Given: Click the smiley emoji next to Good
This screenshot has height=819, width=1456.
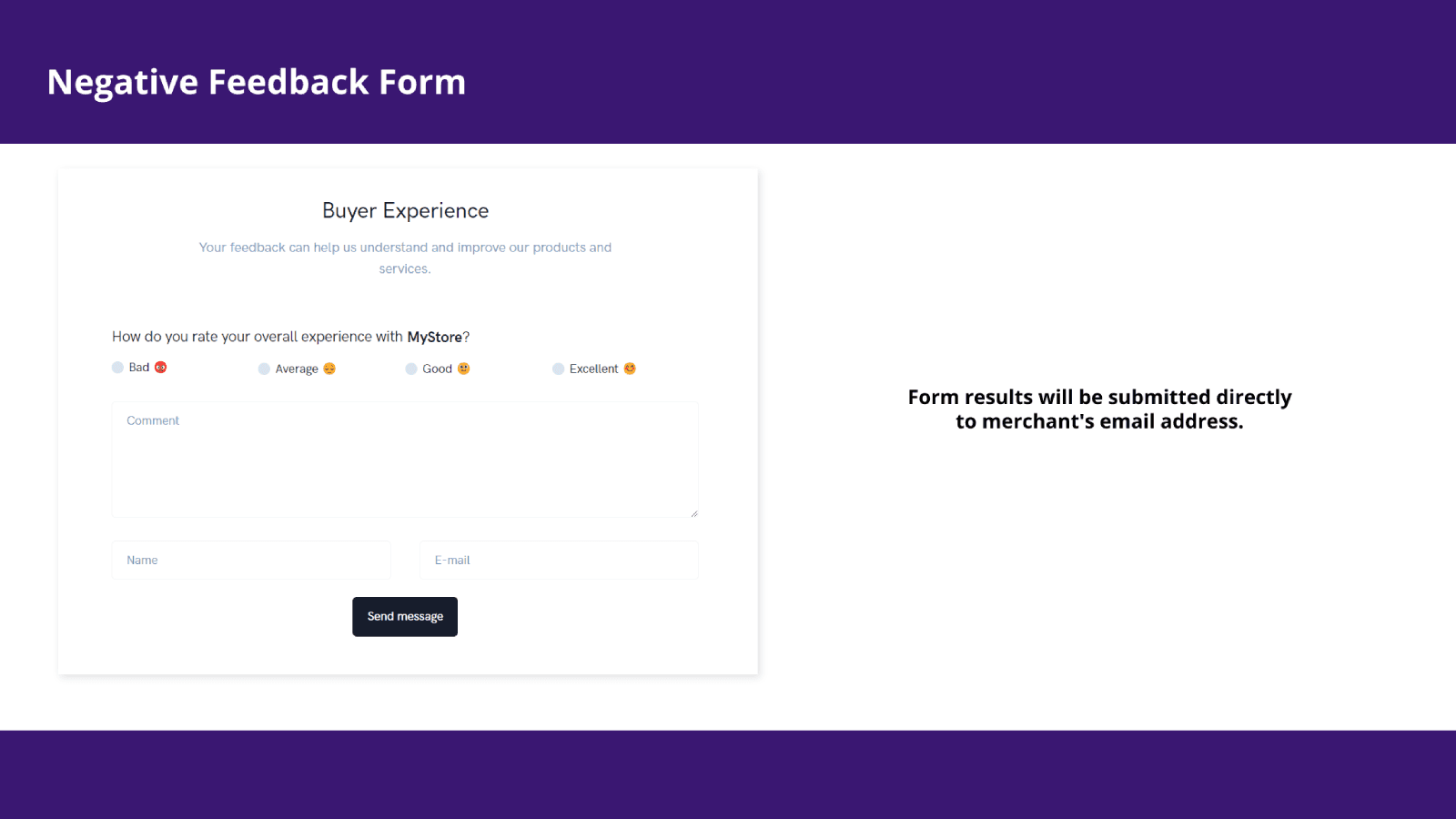Looking at the screenshot, I should pos(464,369).
